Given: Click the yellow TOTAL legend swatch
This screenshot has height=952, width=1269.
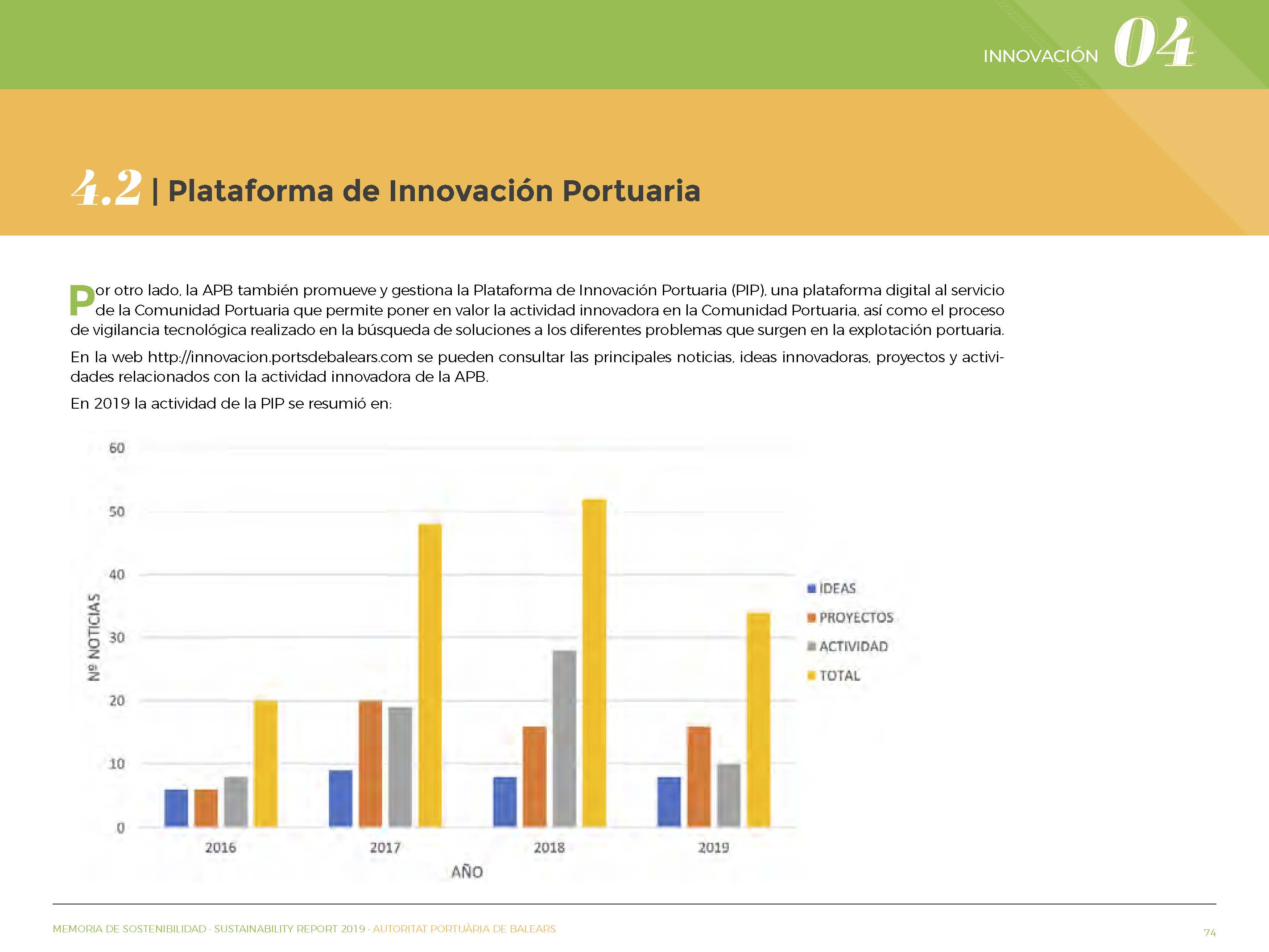Looking at the screenshot, I should pos(811,675).
